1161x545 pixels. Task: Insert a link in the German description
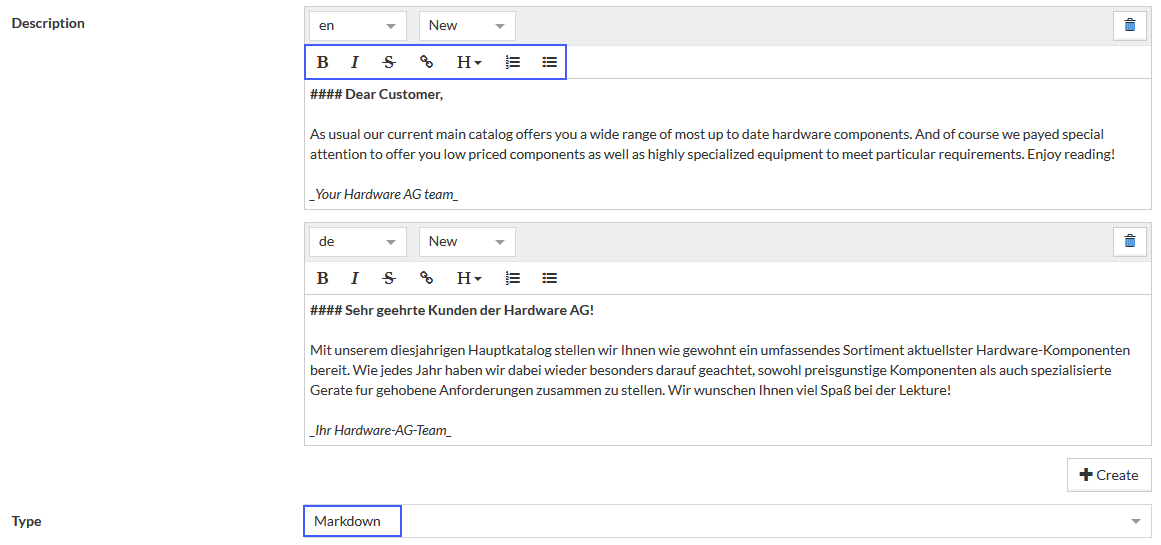pyautogui.click(x=426, y=278)
